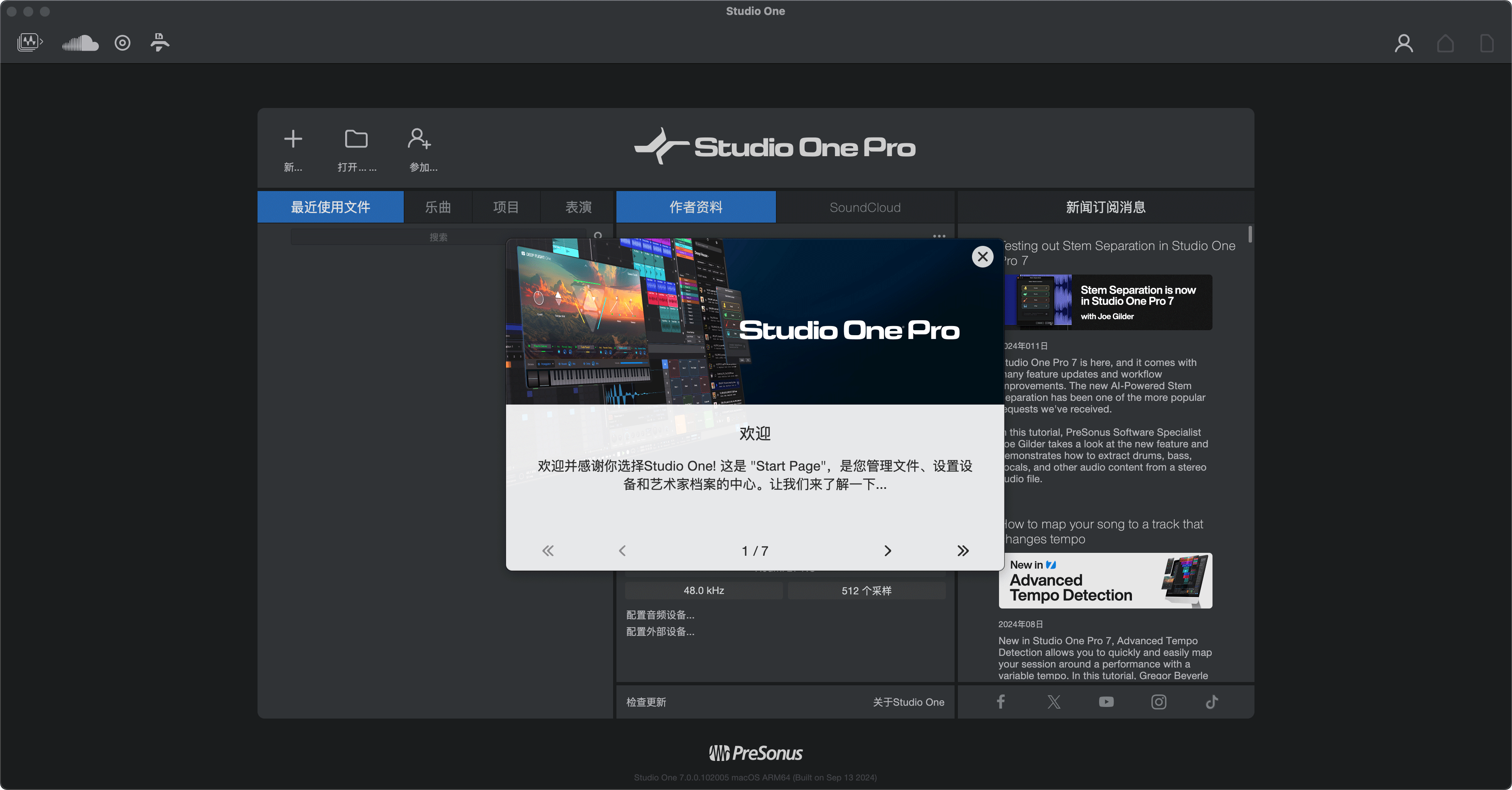Viewport: 1512px width, 790px height.
Task: Switch to the 乐曲 tab
Action: [438, 207]
